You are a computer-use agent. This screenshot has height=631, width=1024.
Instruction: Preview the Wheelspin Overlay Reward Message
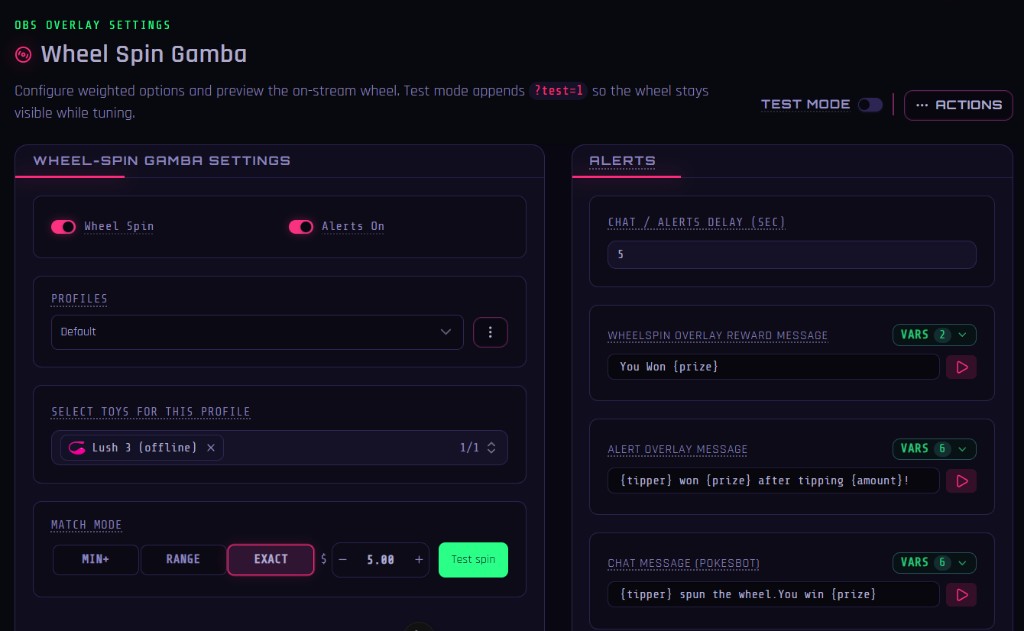961,367
